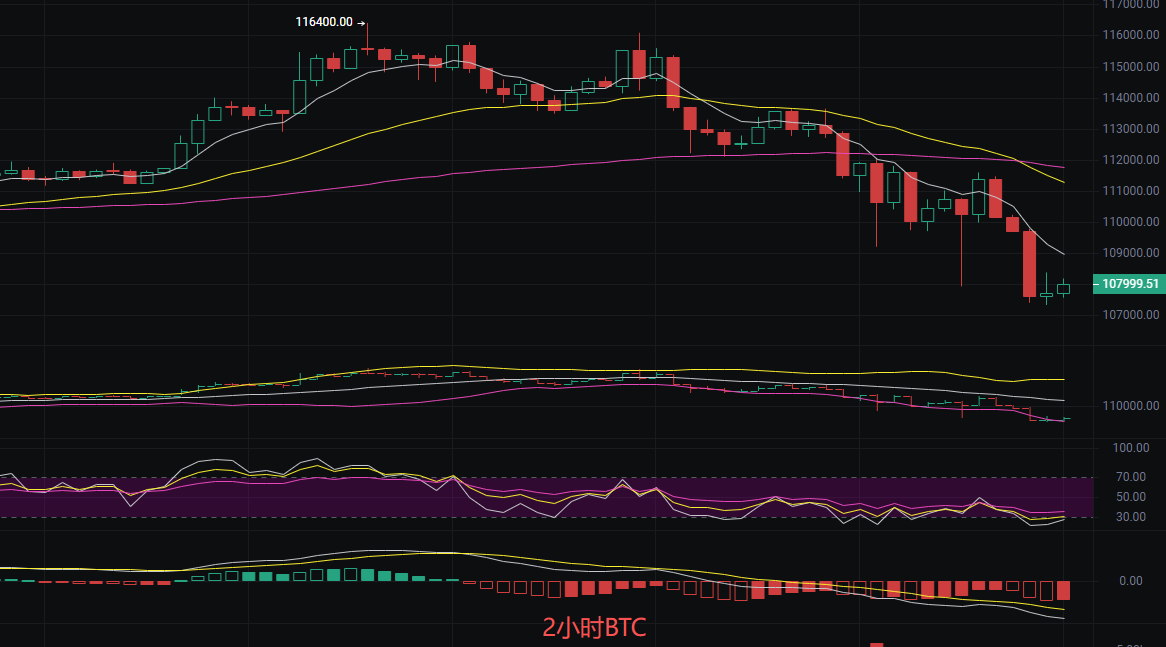1166x647 pixels.
Task: Click the red 2小时BTC caption text
Action: pyautogui.click(x=594, y=628)
